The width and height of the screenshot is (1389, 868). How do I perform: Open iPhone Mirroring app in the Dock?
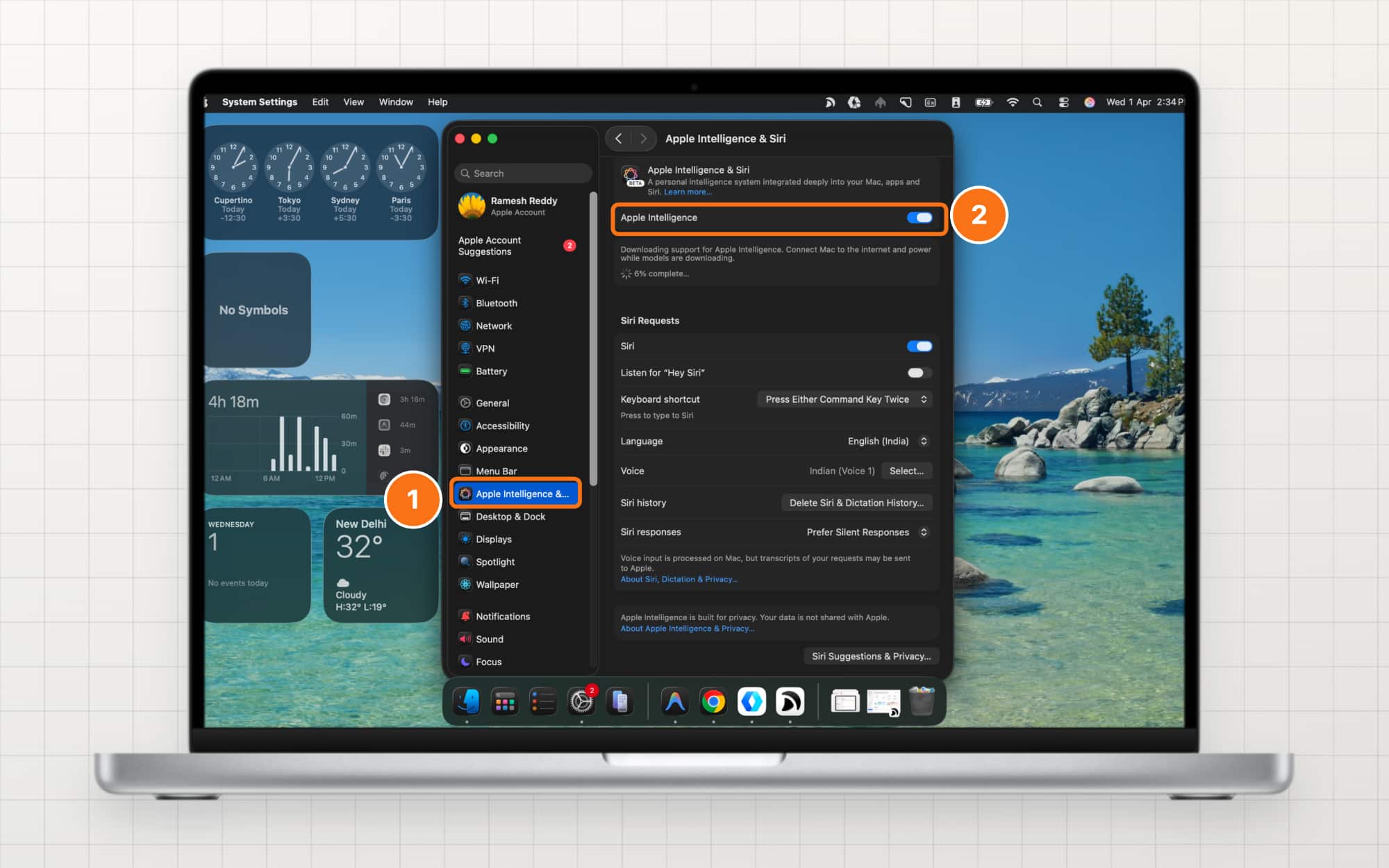(x=619, y=702)
